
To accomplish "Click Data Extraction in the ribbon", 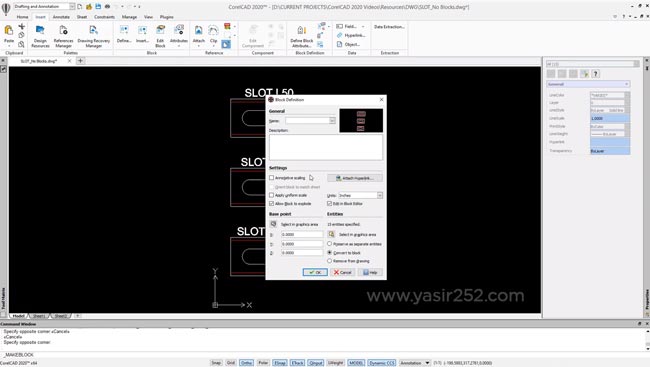I will tap(389, 27).
